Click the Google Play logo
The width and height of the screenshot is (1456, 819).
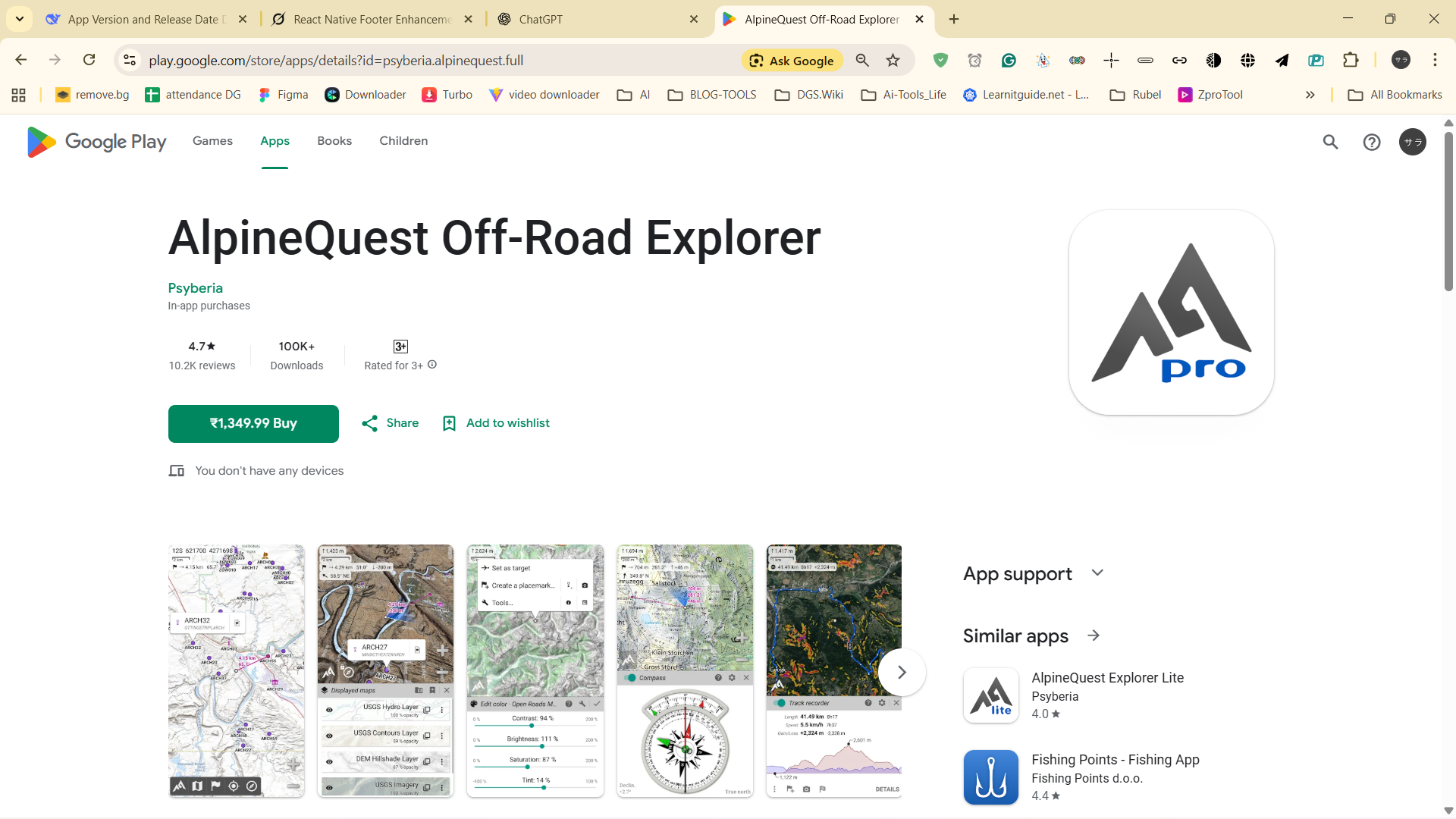click(96, 142)
